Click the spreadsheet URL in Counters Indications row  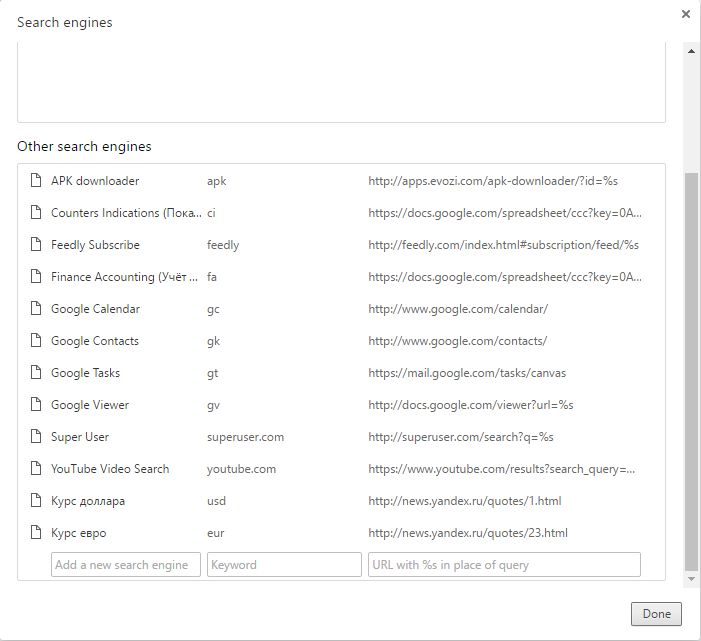tap(505, 213)
